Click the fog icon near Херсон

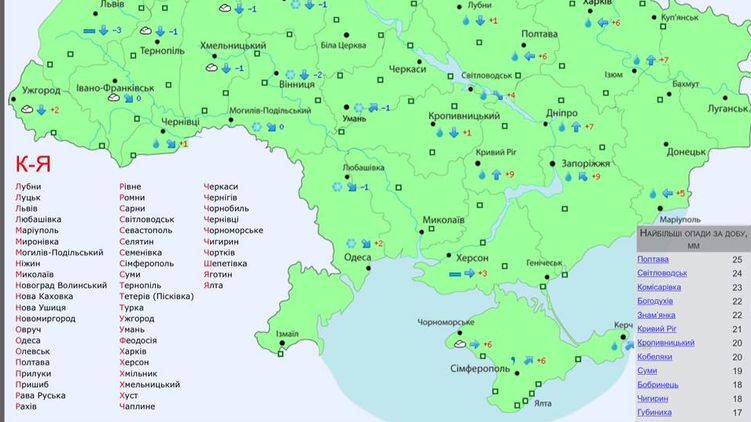[x=453, y=273]
